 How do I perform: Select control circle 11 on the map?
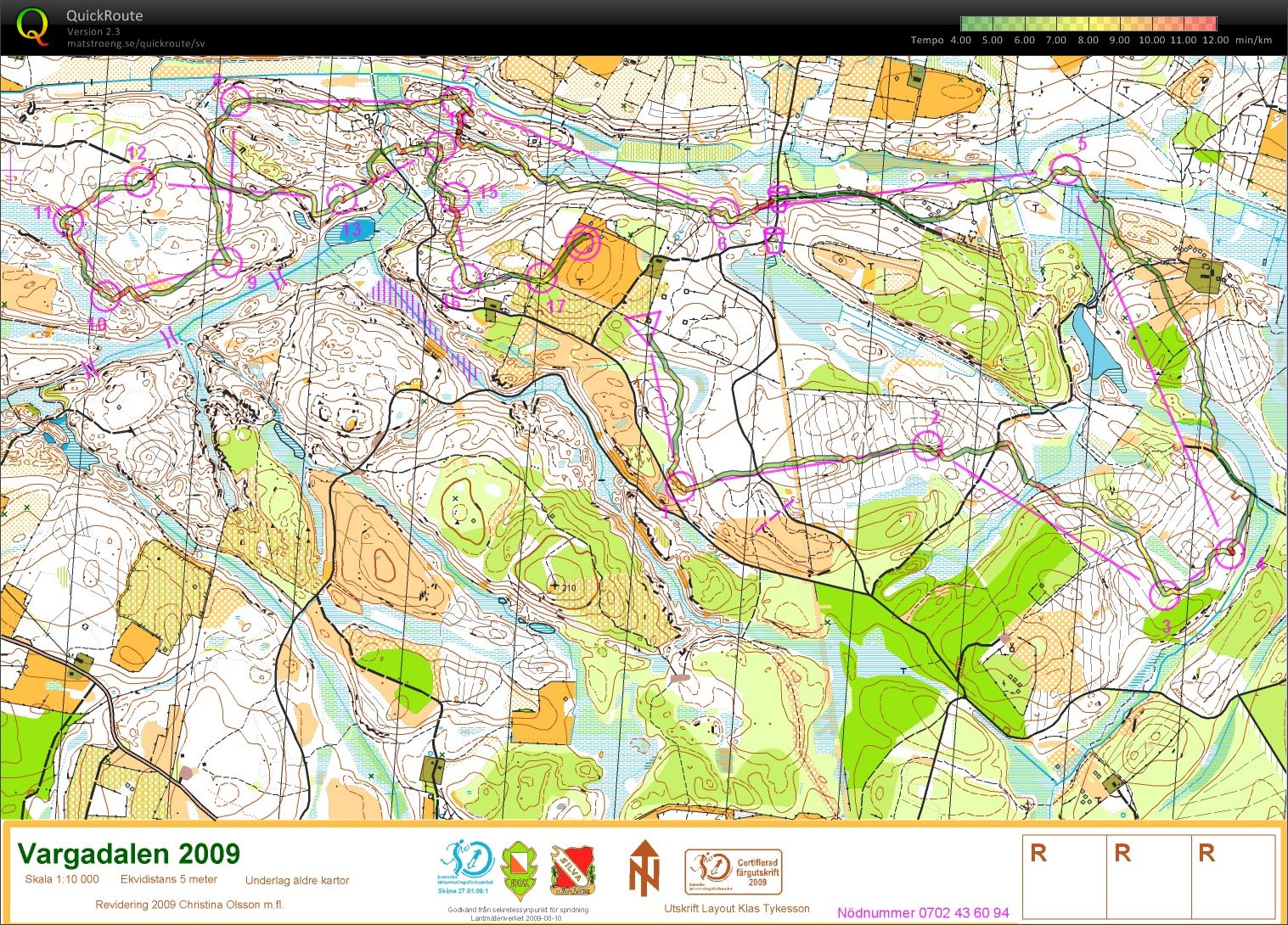click(69, 222)
